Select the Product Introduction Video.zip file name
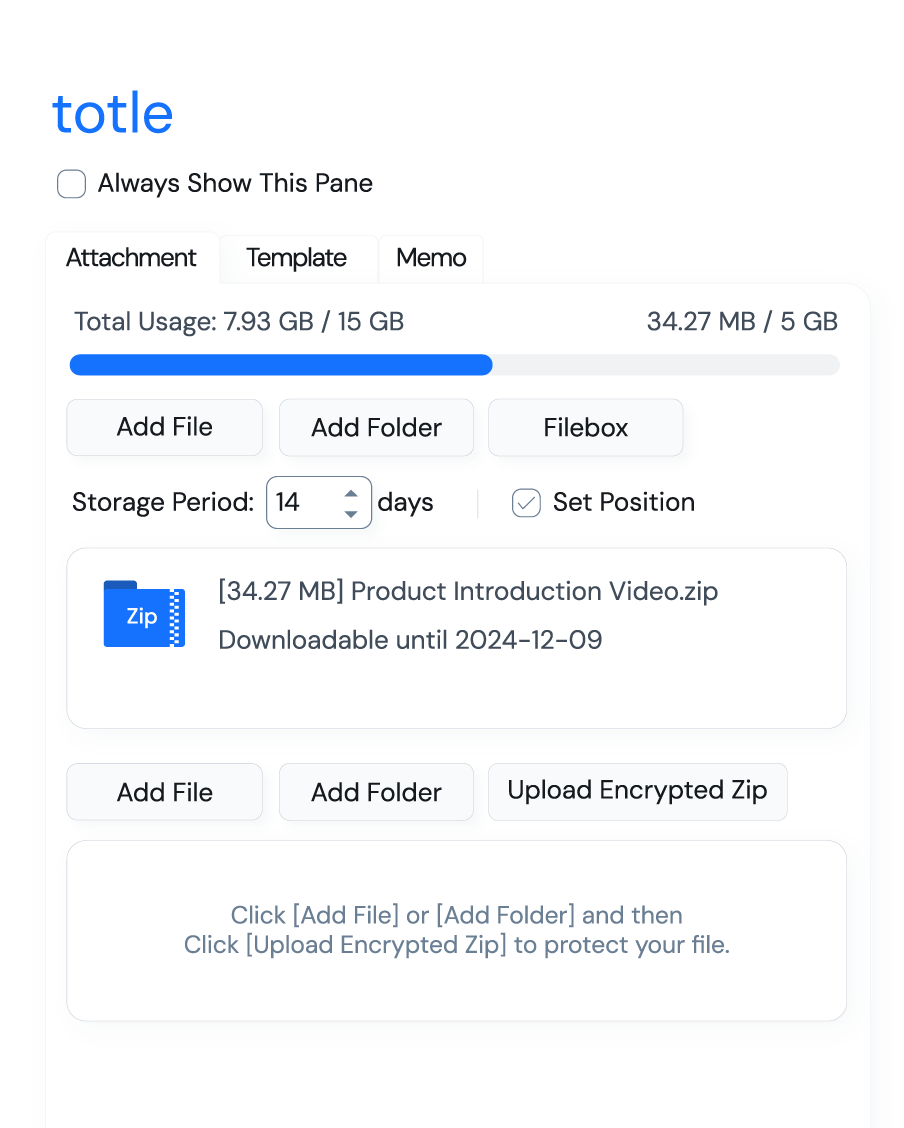 pos(468,591)
